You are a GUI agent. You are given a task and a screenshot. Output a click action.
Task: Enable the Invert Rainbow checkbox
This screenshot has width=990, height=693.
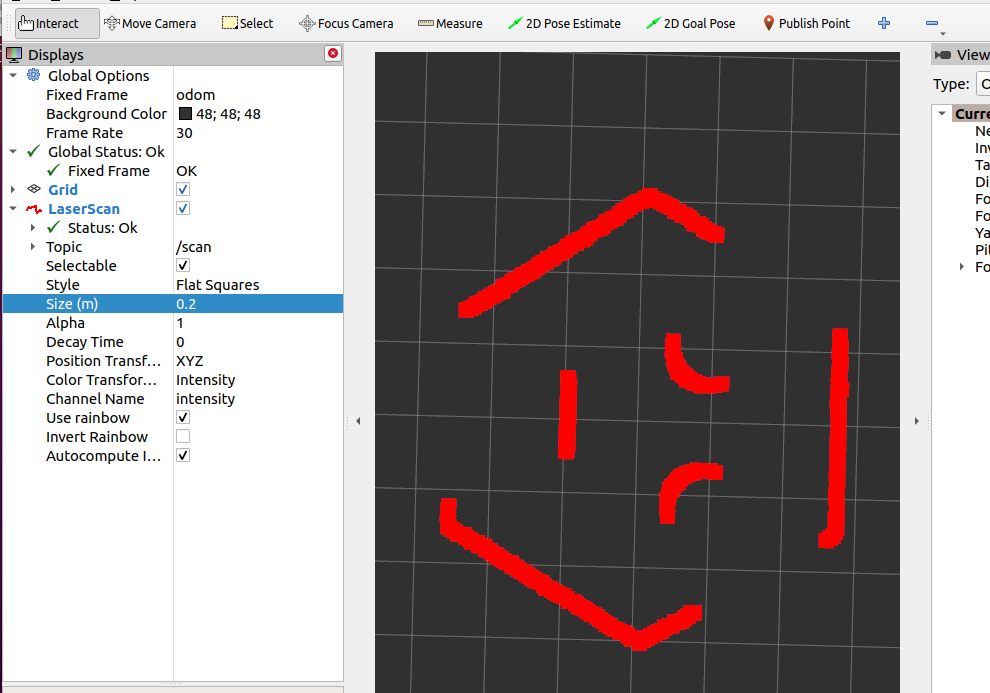183,437
